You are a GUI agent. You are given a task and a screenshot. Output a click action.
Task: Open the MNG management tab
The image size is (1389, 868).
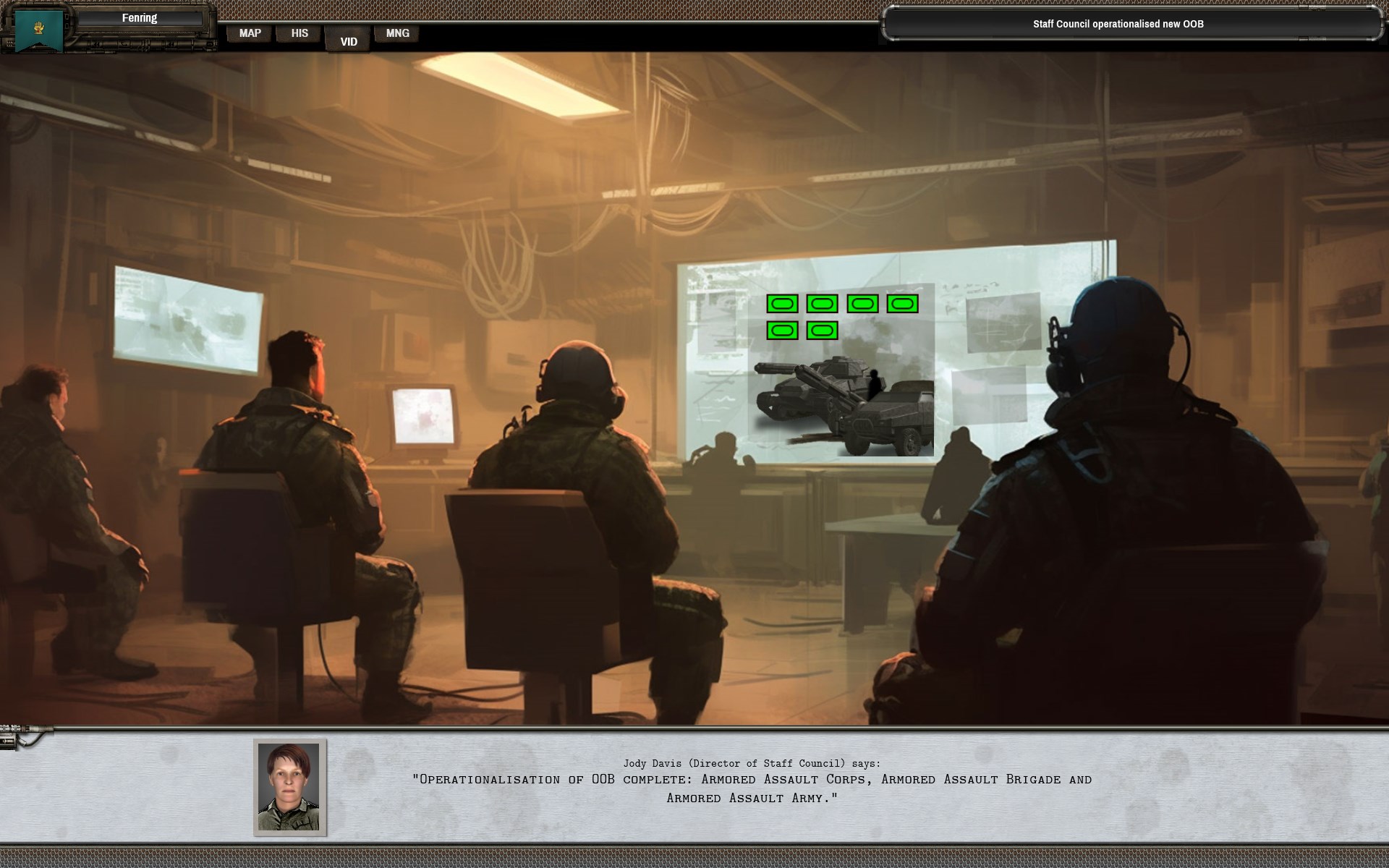point(397,33)
